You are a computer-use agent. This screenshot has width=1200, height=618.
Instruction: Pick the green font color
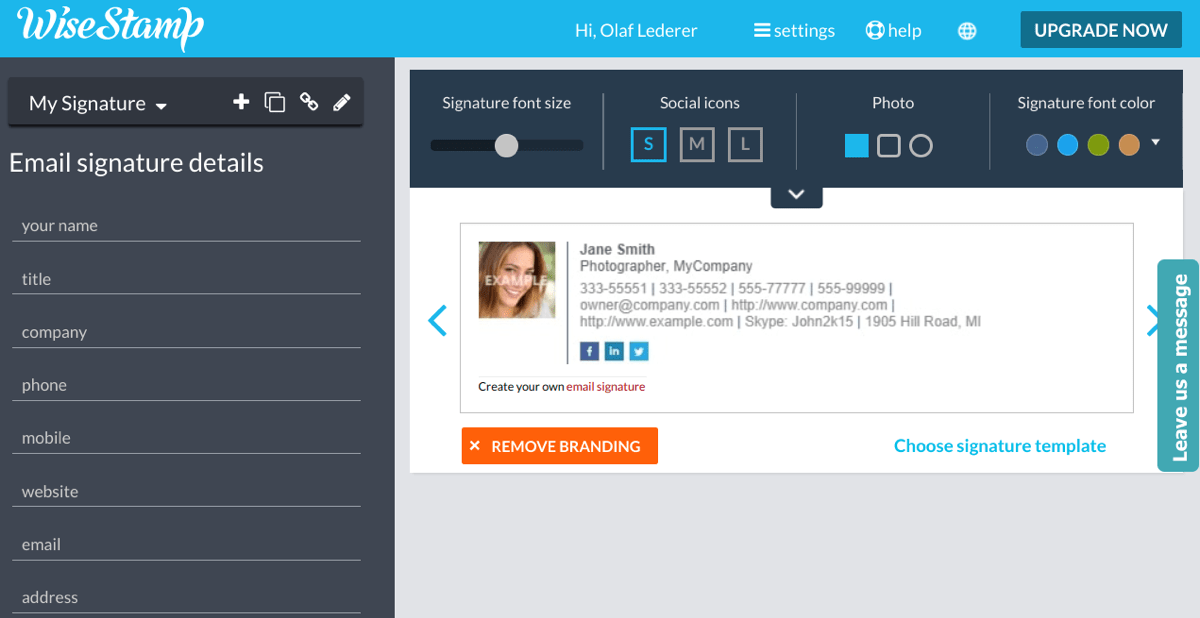(x=1098, y=145)
